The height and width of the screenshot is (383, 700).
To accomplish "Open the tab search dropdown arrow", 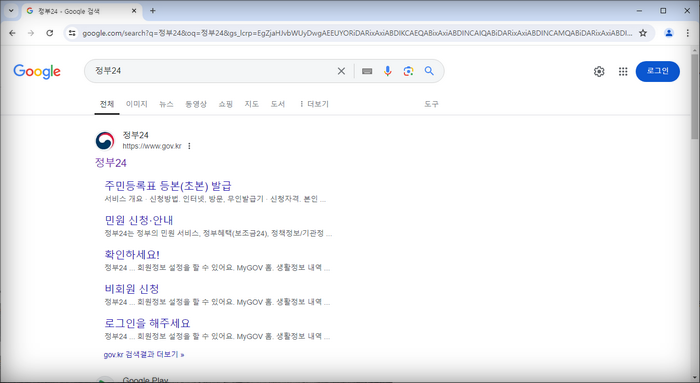I will (11, 11).
